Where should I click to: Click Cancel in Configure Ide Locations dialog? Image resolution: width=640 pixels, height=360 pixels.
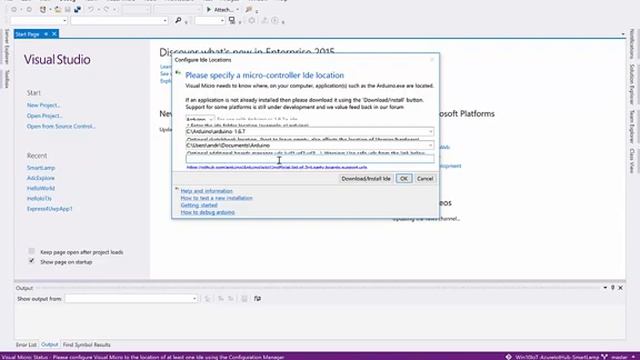pos(424,178)
